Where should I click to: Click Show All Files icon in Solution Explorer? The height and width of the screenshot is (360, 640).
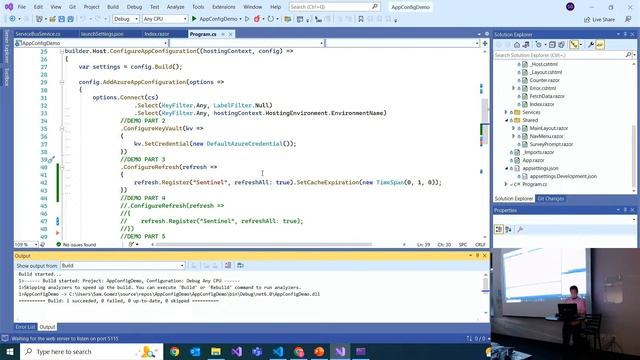tap(561, 45)
